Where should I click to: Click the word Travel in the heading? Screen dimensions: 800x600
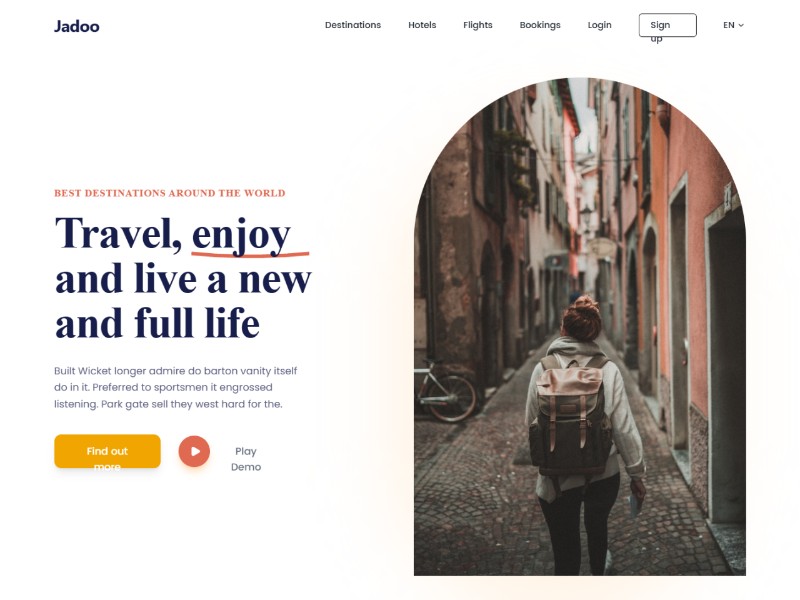click(x=118, y=233)
